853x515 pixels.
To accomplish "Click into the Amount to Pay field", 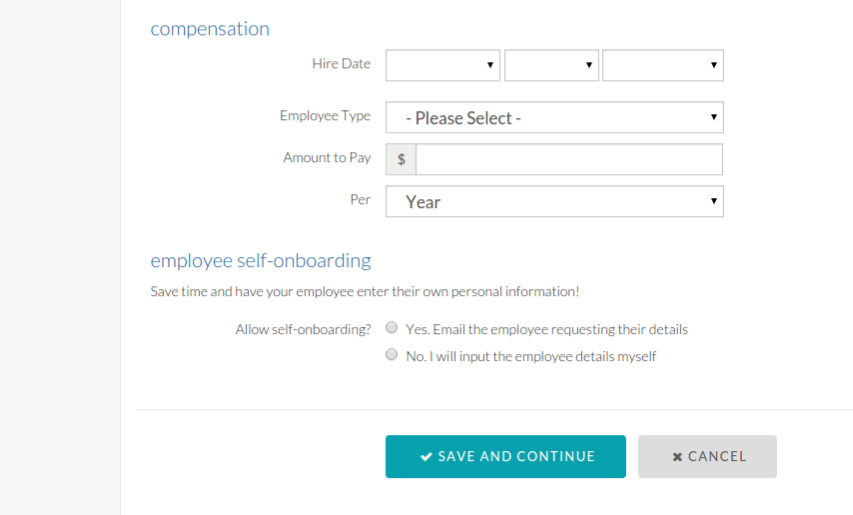I will coord(569,159).
